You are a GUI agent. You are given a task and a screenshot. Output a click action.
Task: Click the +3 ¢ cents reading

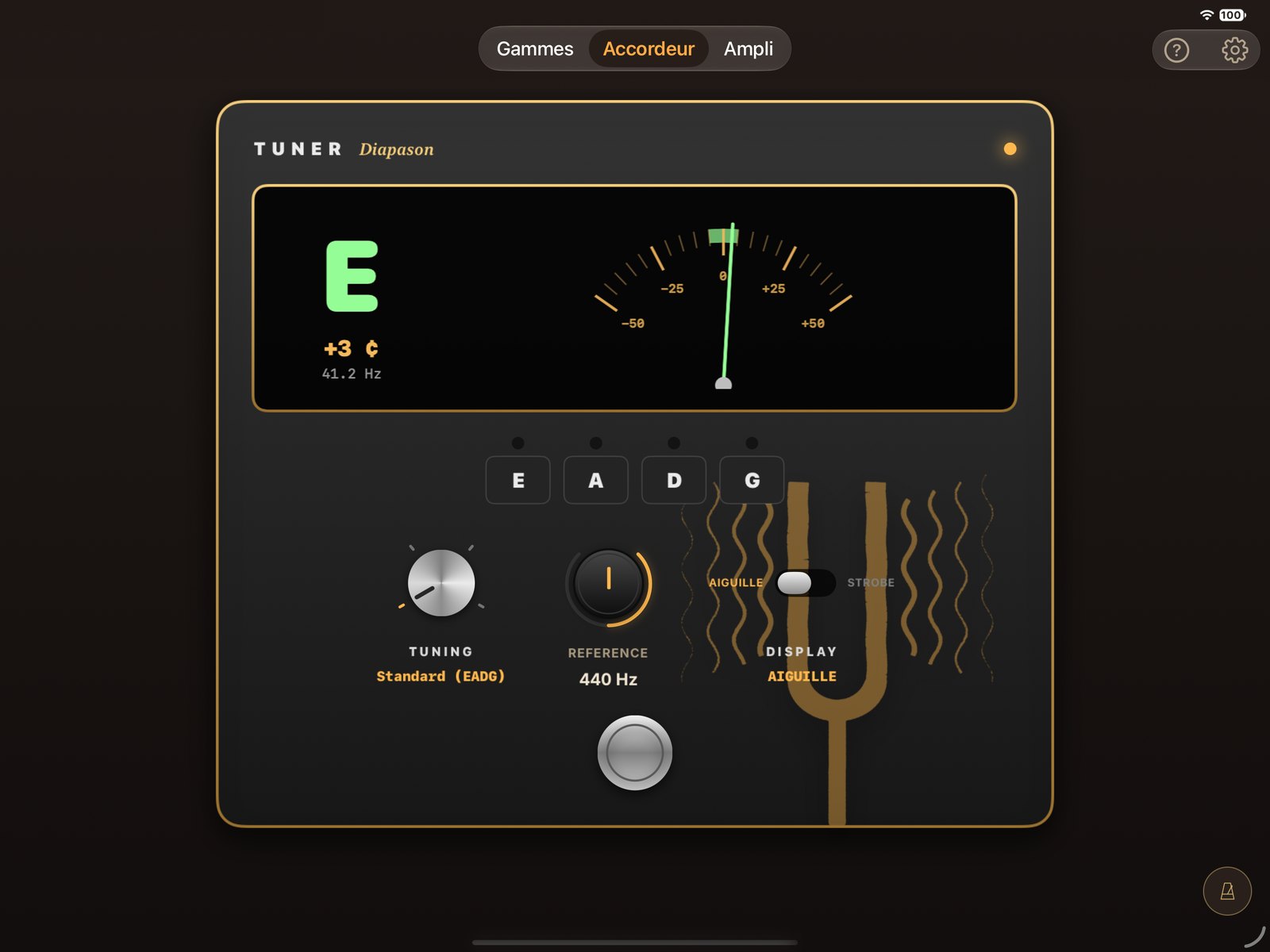(x=351, y=348)
